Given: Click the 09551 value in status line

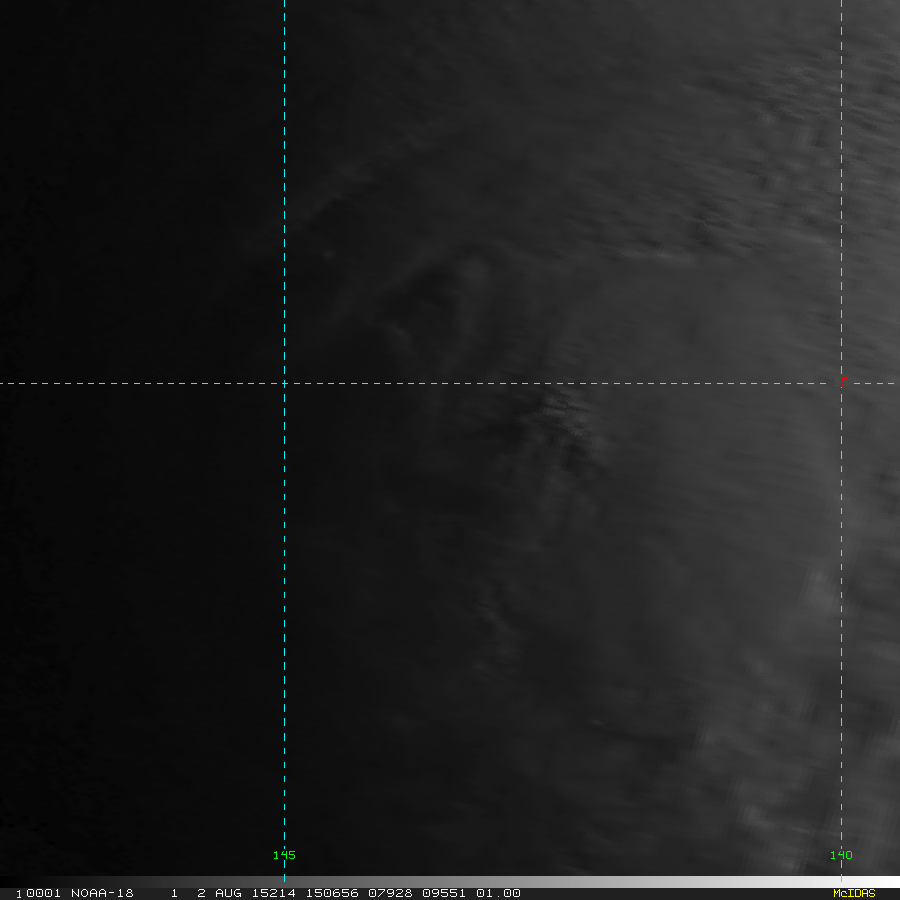Looking at the screenshot, I should click(444, 893).
